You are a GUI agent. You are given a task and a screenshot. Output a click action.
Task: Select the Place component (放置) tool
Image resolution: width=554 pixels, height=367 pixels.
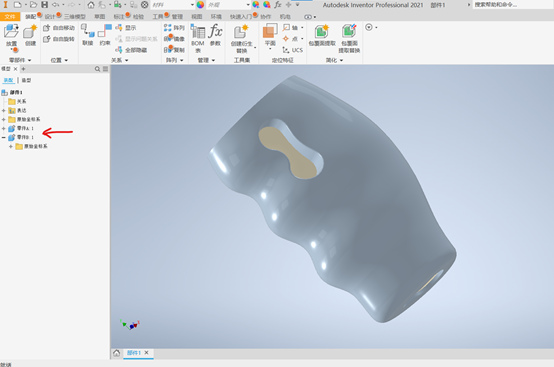11,35
